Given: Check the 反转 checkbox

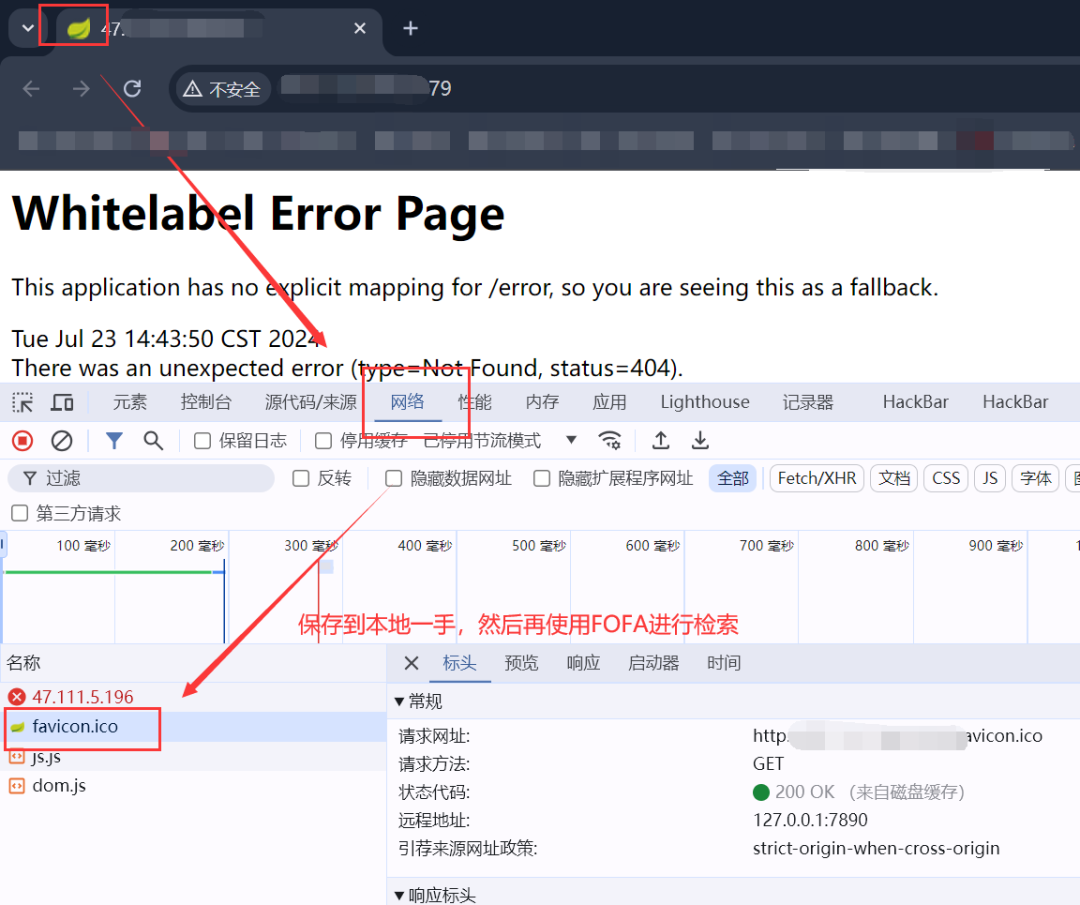Looking at the screenshot, I should point(301,479).
